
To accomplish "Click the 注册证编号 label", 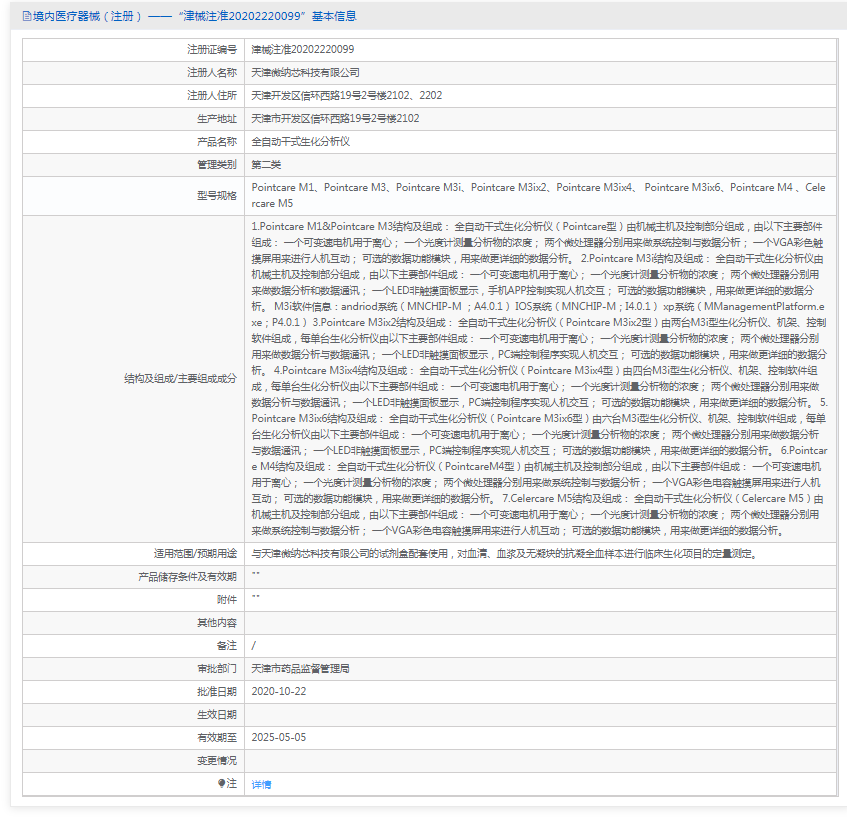I will click(212, 50).
